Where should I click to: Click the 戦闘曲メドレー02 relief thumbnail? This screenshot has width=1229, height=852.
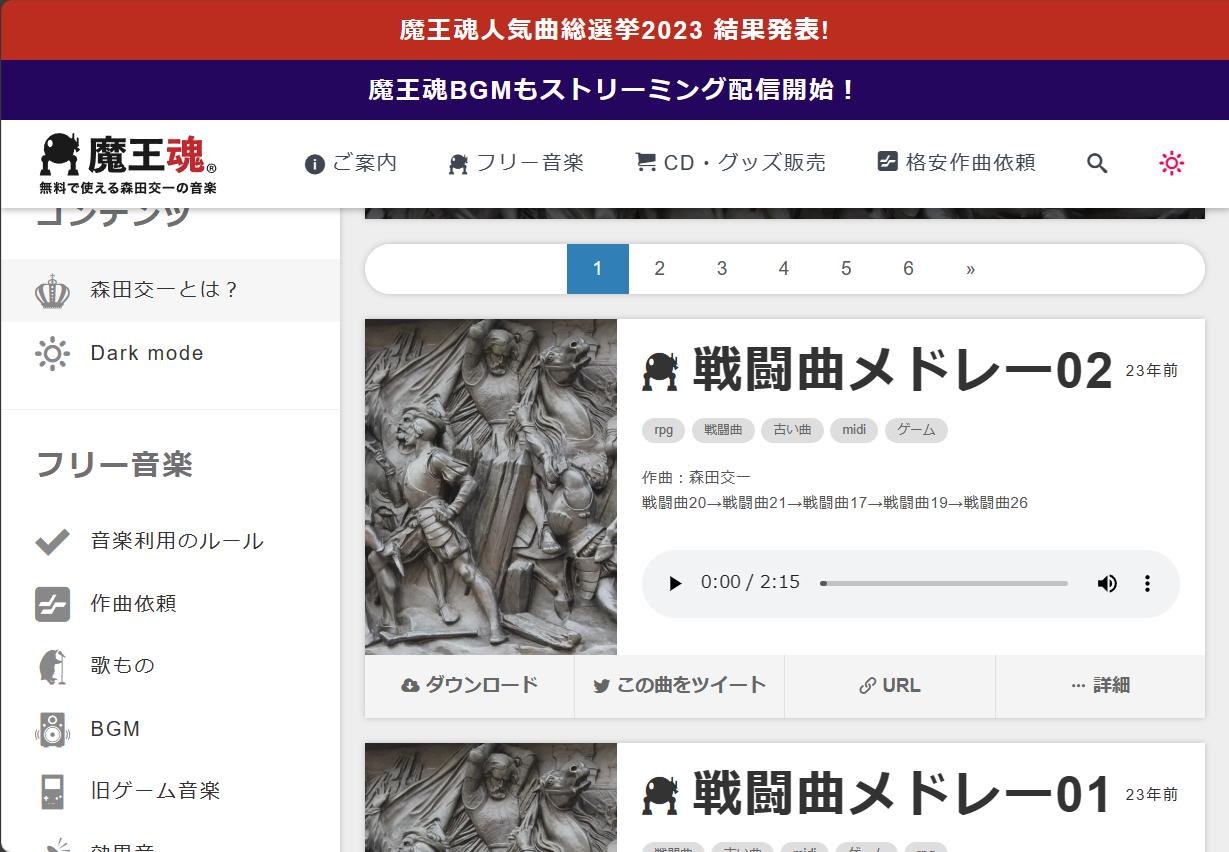click(491, 487)
